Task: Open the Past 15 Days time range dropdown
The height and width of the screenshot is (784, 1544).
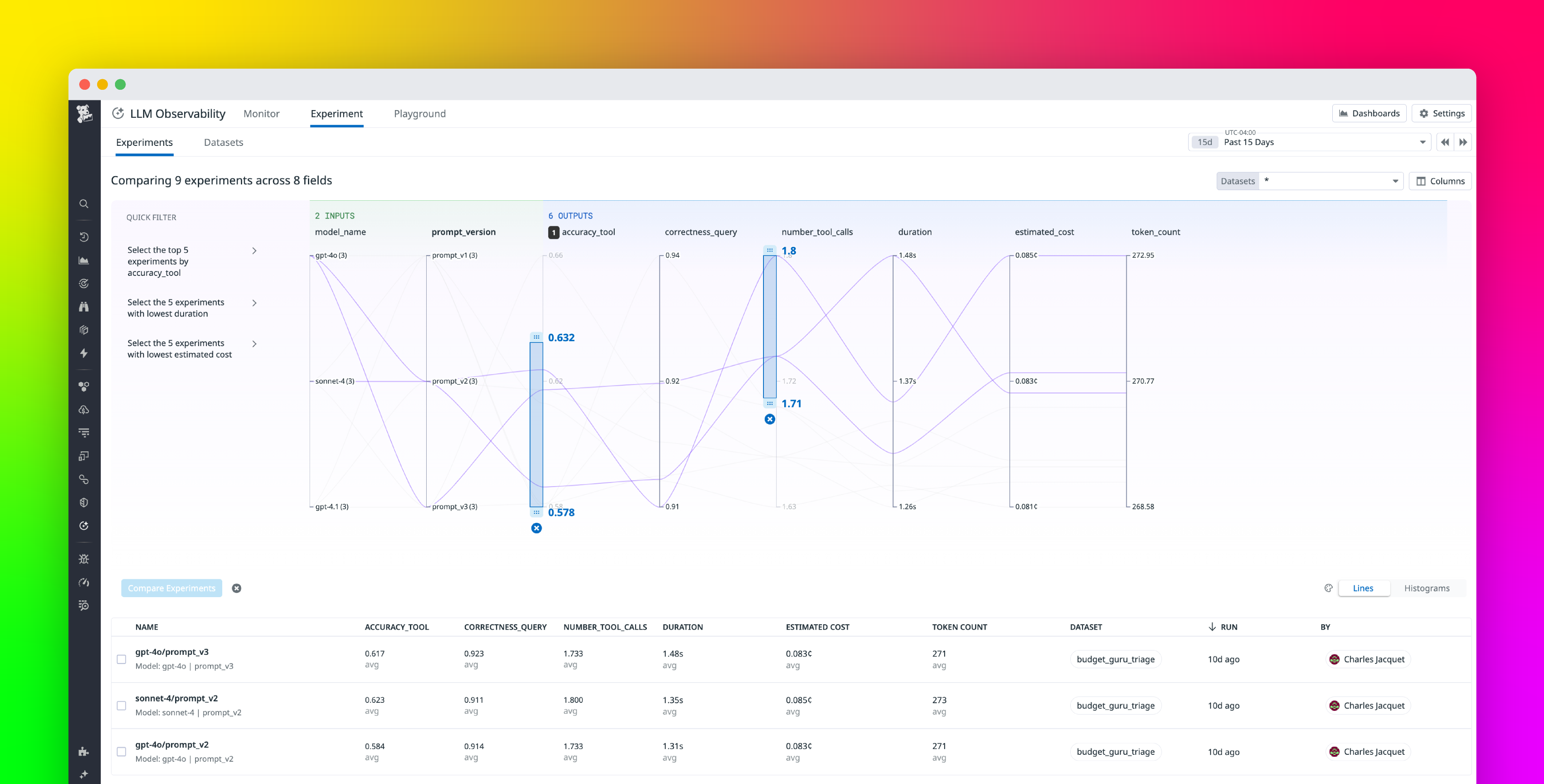Action: [1318, 142]
